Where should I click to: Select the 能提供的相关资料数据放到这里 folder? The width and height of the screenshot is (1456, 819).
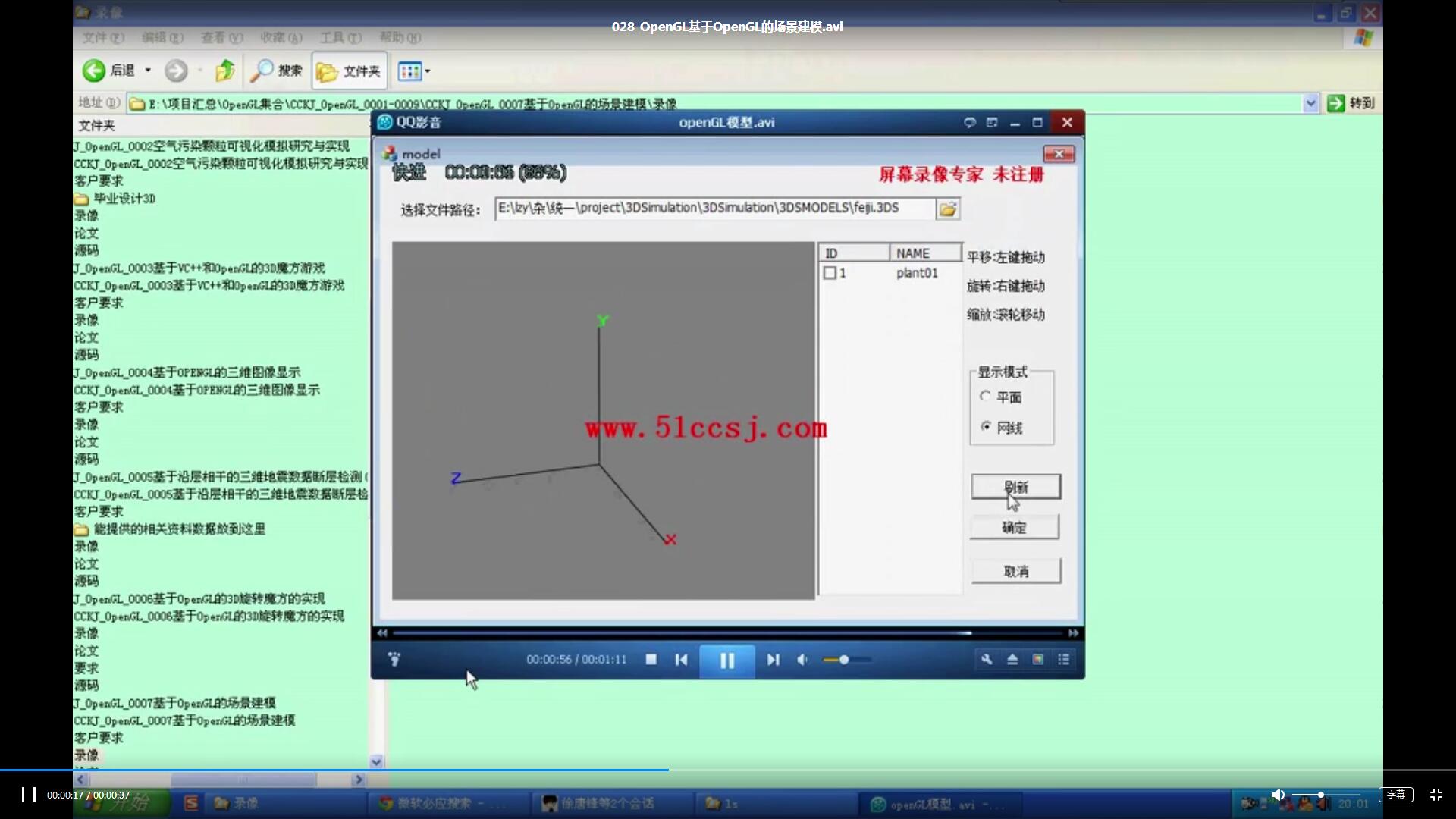170,529
